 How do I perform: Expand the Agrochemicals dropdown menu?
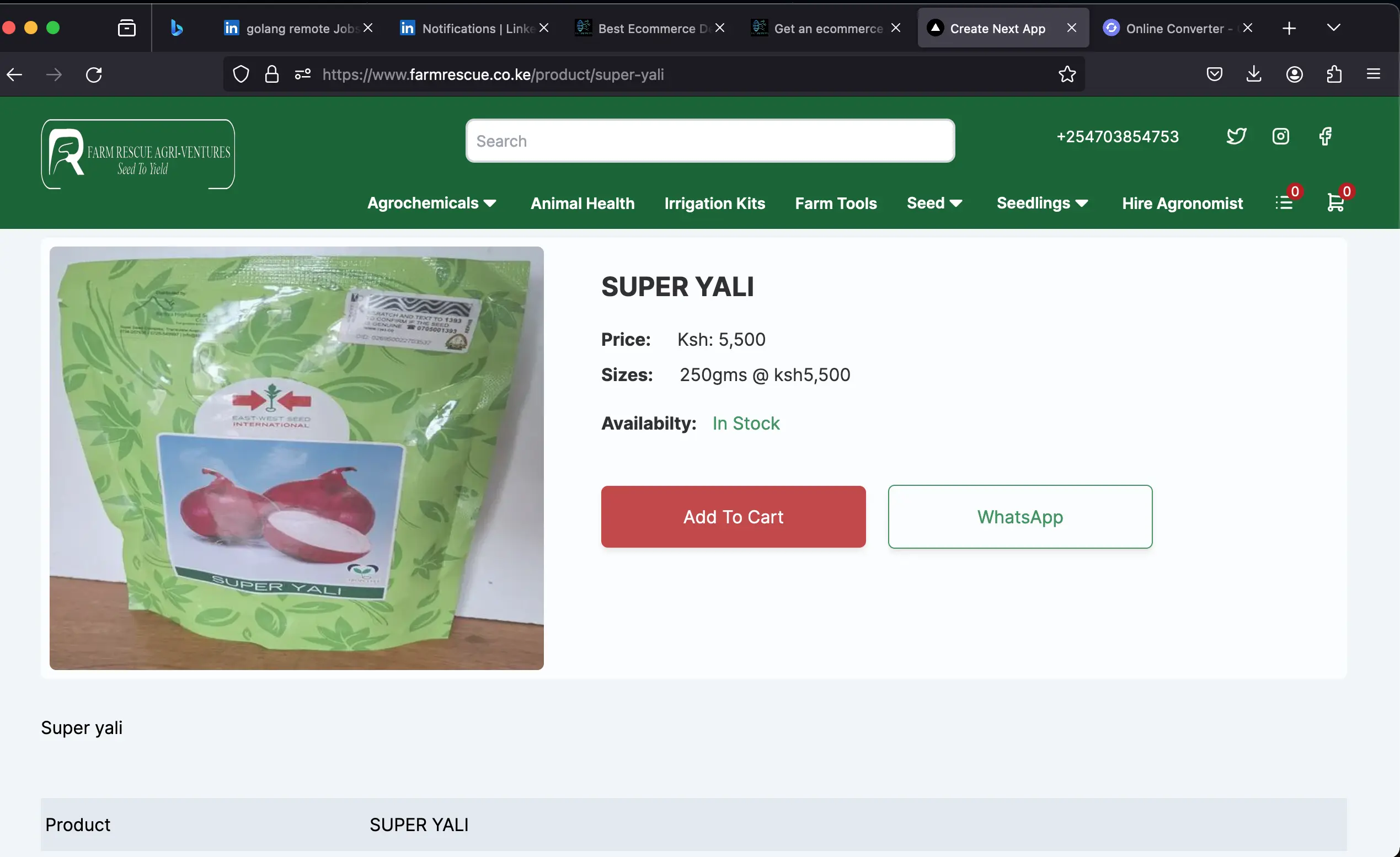point(432,203)
